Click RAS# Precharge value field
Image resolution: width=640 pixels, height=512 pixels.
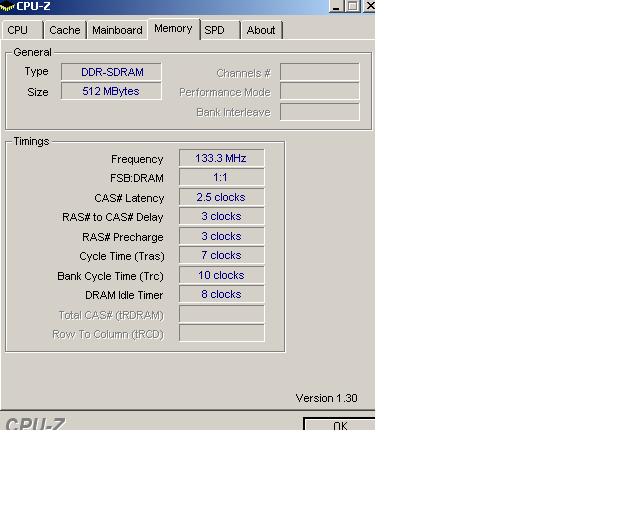(x=221, y=236)
